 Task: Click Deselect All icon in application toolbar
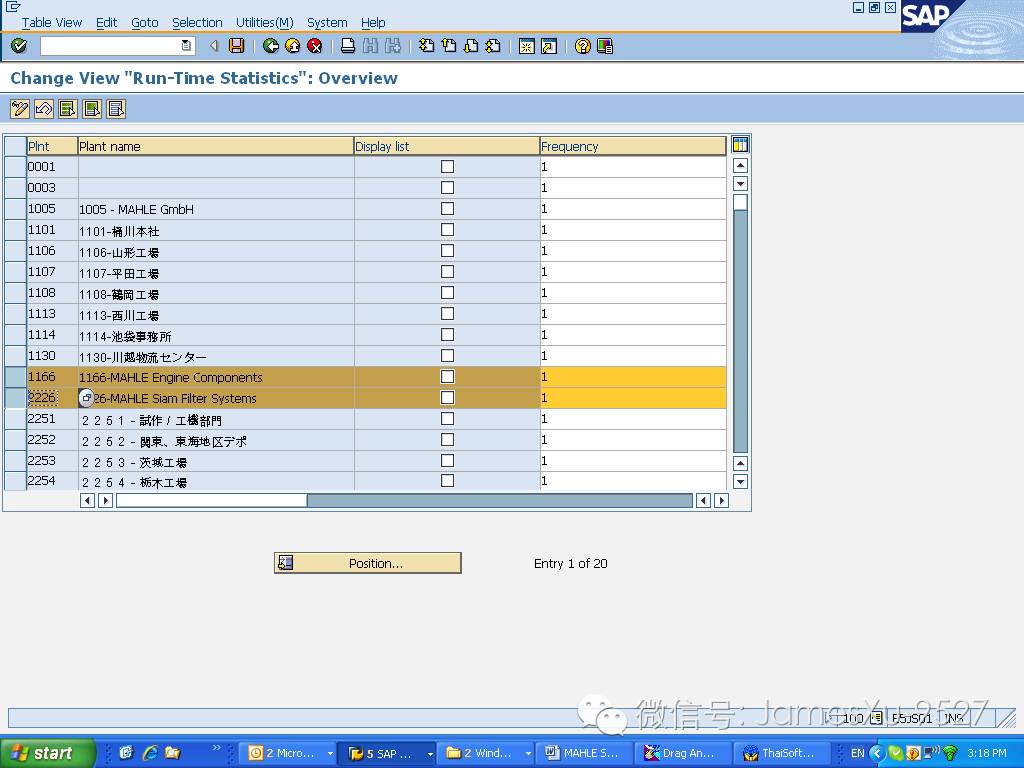coord(116,108)
